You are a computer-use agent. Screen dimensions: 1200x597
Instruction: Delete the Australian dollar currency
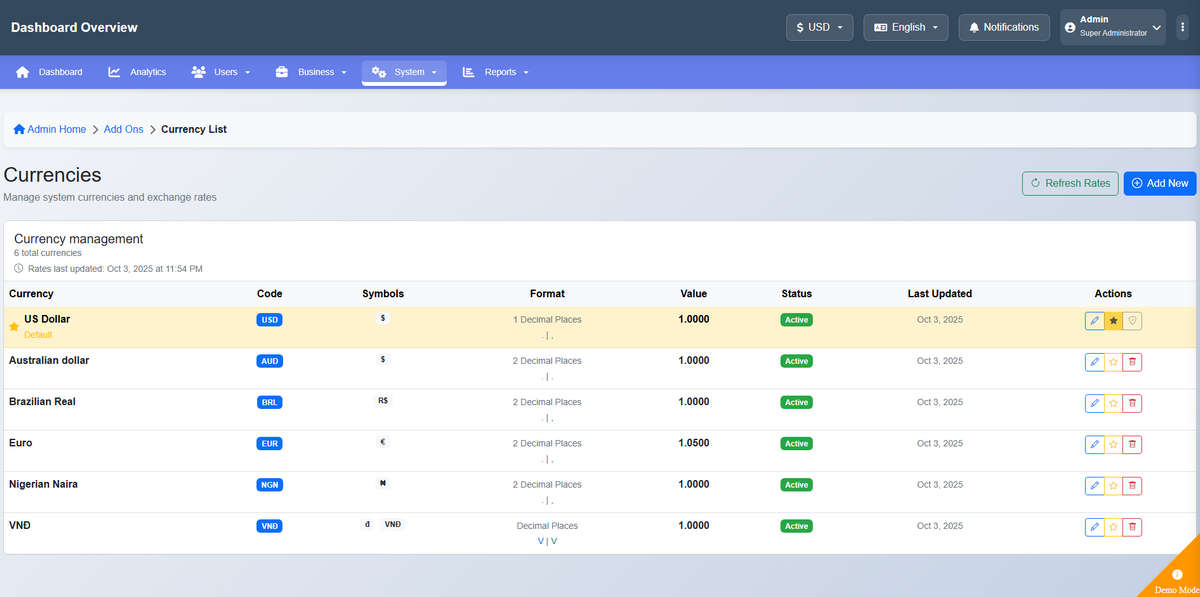pos(1132,362)
